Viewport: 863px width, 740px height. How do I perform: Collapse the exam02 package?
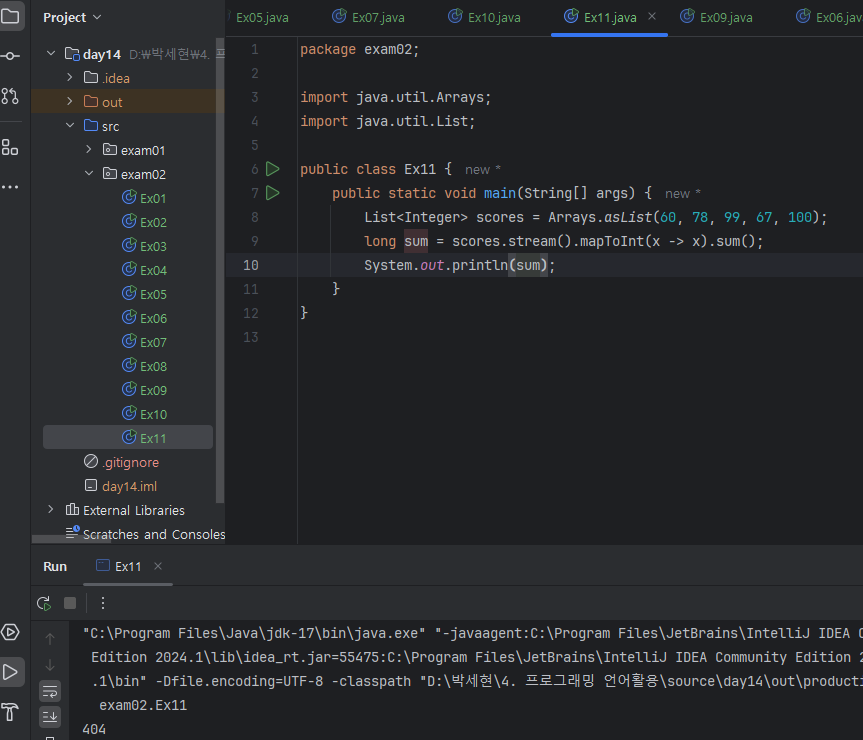click(89, 173)
